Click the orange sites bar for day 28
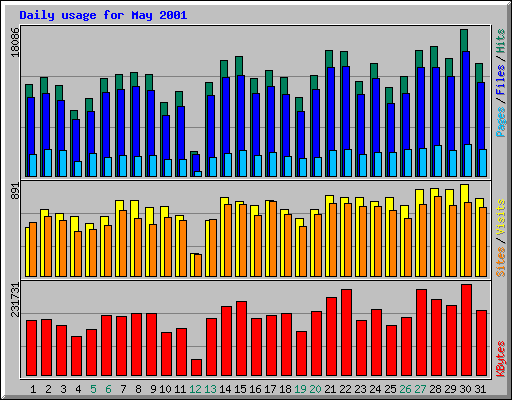 (438, 236)
